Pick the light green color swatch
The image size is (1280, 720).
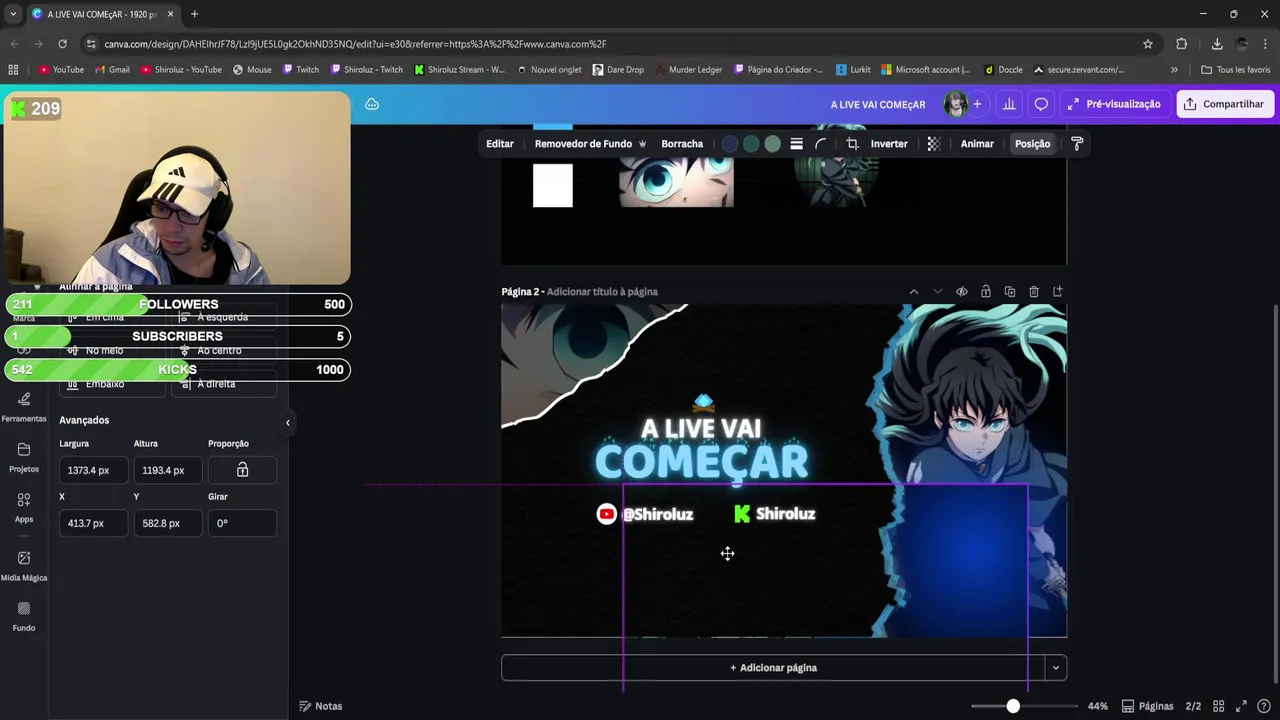(x=772, y=144)
